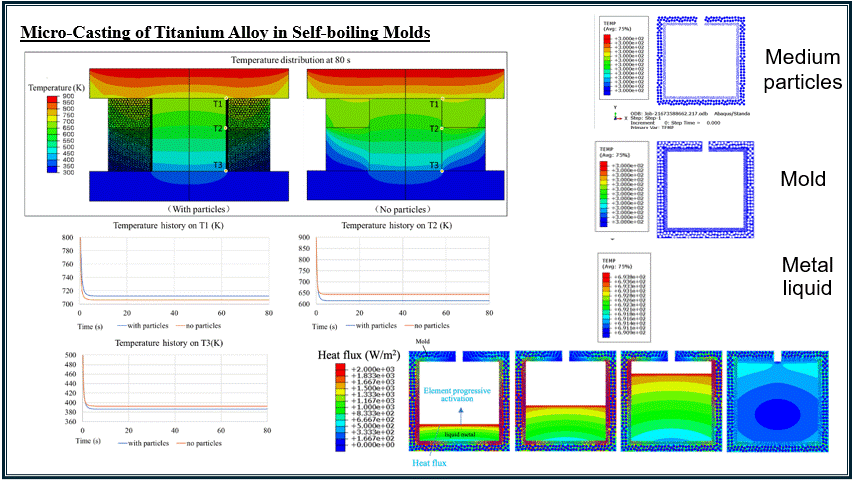
Task: Click the Medium particles label
Action: coord(802,69)
